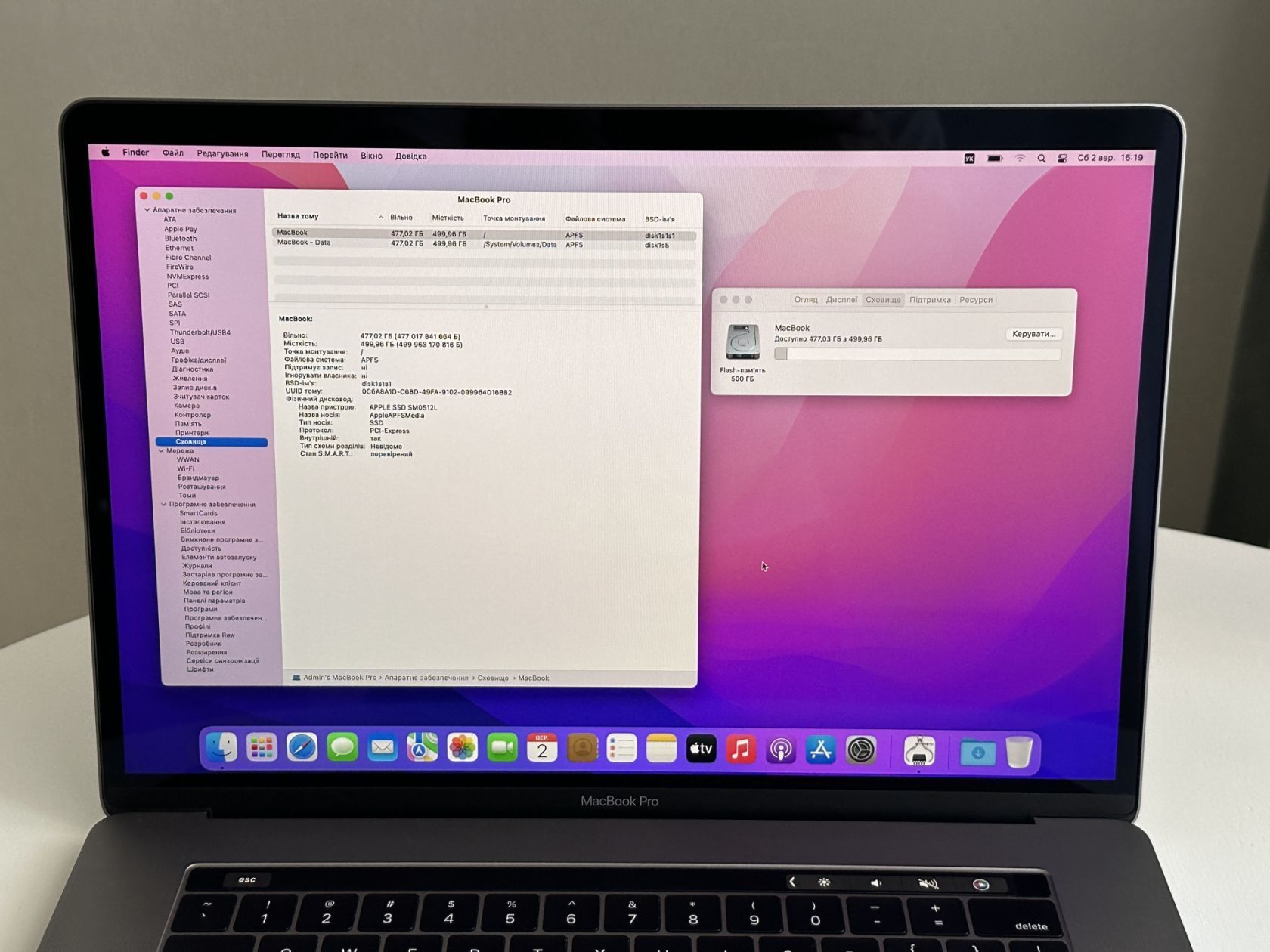Launch Music from the Dock
This screenshot has width=1270, height=952.
coord(741,749)
